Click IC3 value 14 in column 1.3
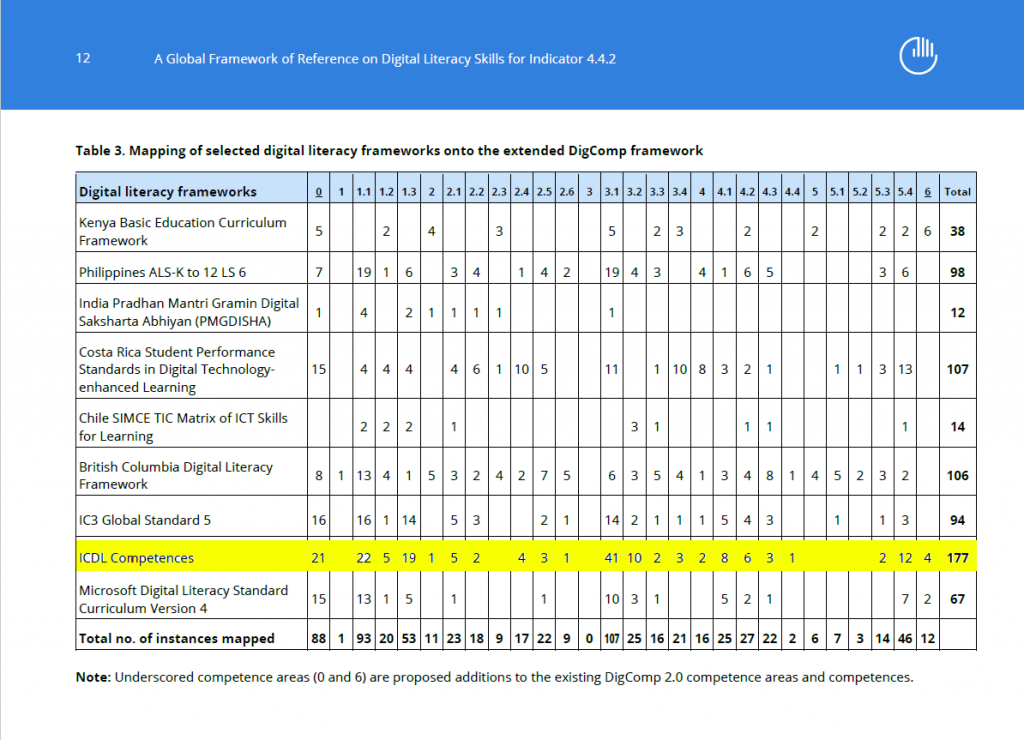 [x=409, y=521]
